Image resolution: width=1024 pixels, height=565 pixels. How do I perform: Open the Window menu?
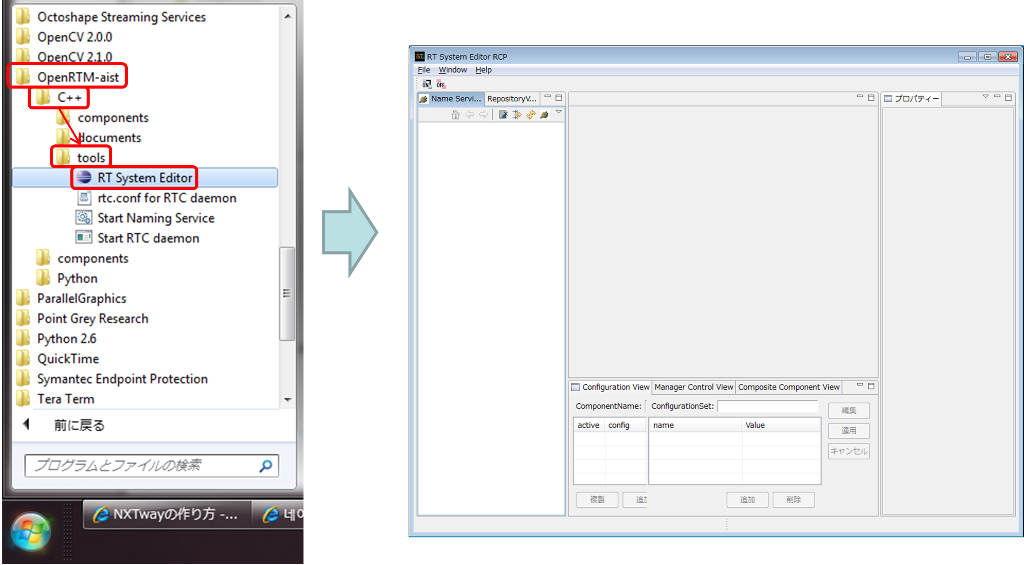pyautogui.click(x=453, y=70)
